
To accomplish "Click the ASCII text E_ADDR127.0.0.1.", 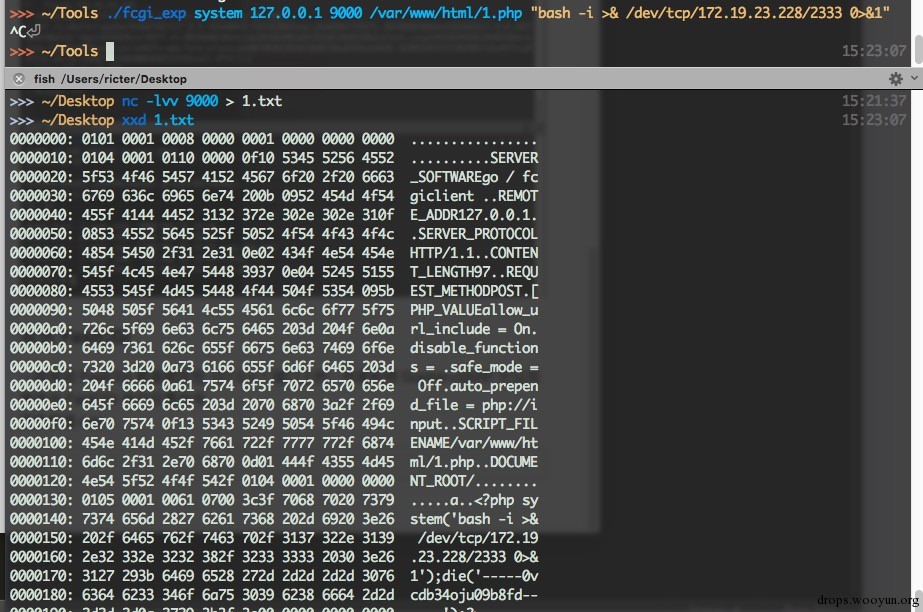I will [x=474, y=215].
